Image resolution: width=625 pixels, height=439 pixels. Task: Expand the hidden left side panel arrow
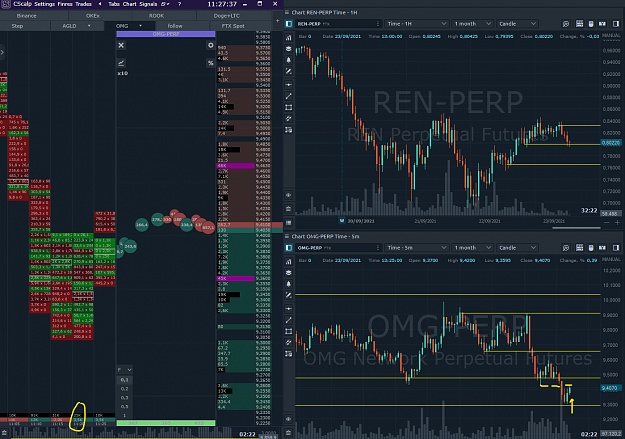click(x=2, y=52)
